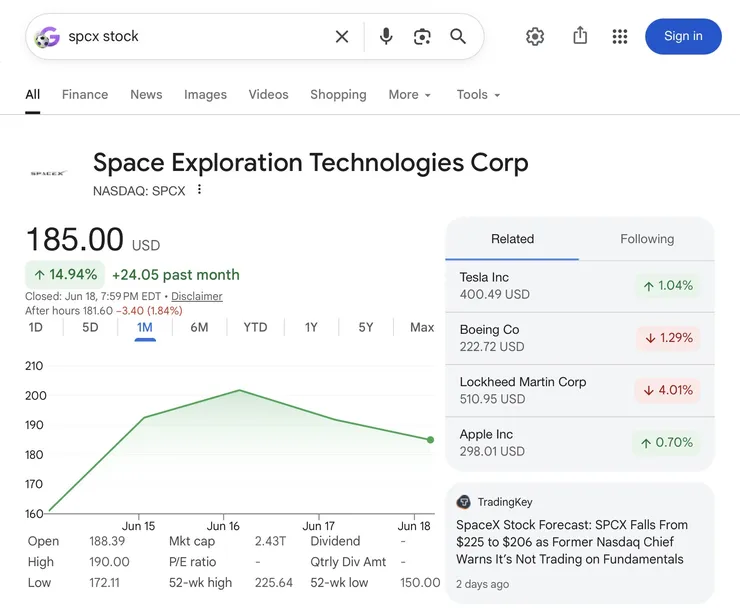Select the 6M chart range

pyautogui.click(x=199, y=327)
